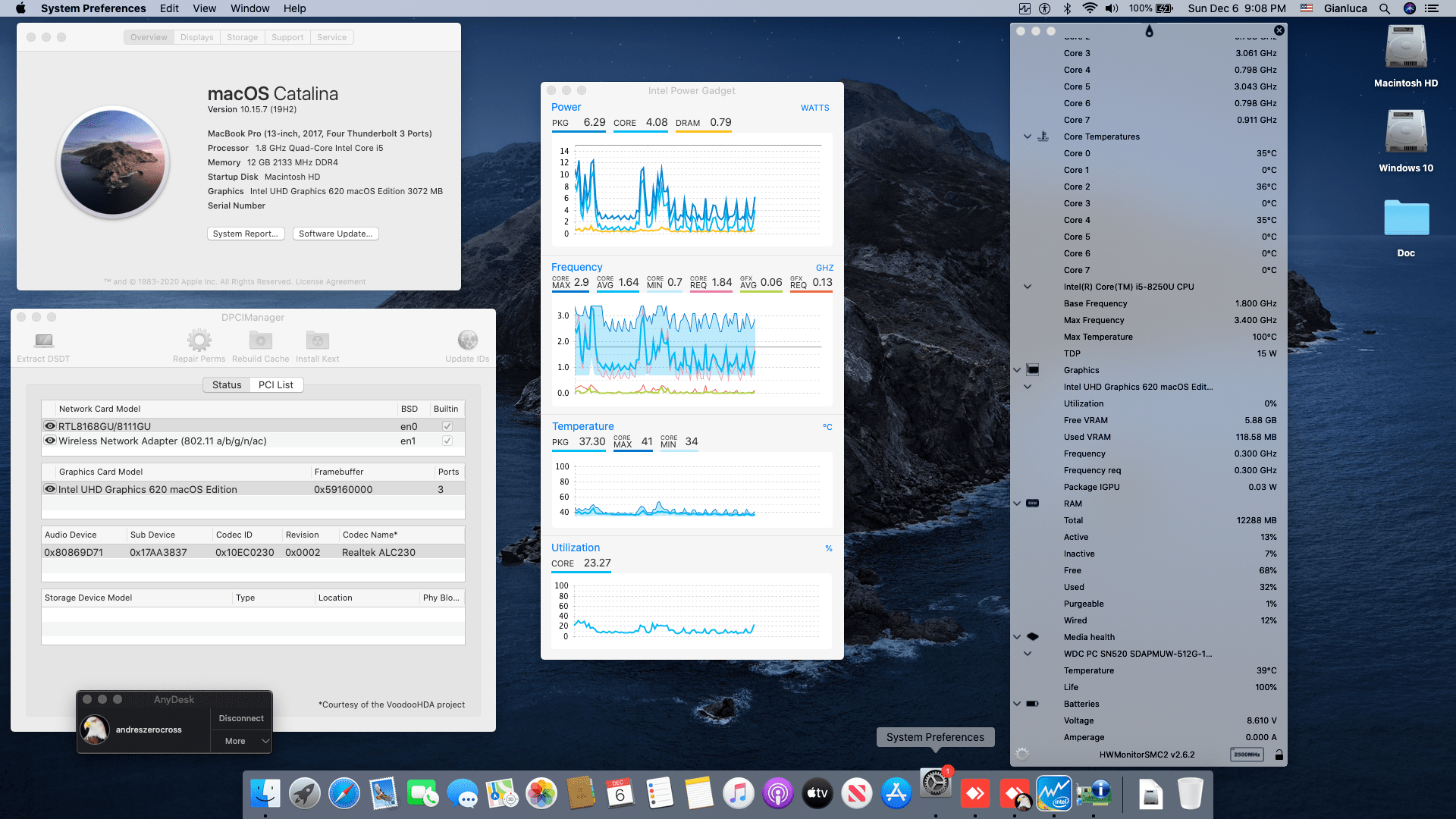This screenshot has width=1456, height=819.
Task: Collapse Core Temperatures group
Action: pos(1028,136)
